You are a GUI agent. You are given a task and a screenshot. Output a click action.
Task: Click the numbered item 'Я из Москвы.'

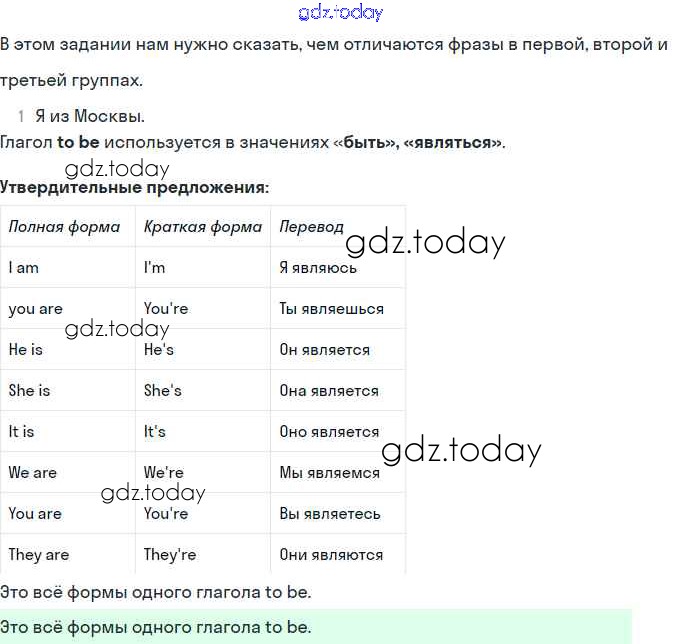coord(89,116)
